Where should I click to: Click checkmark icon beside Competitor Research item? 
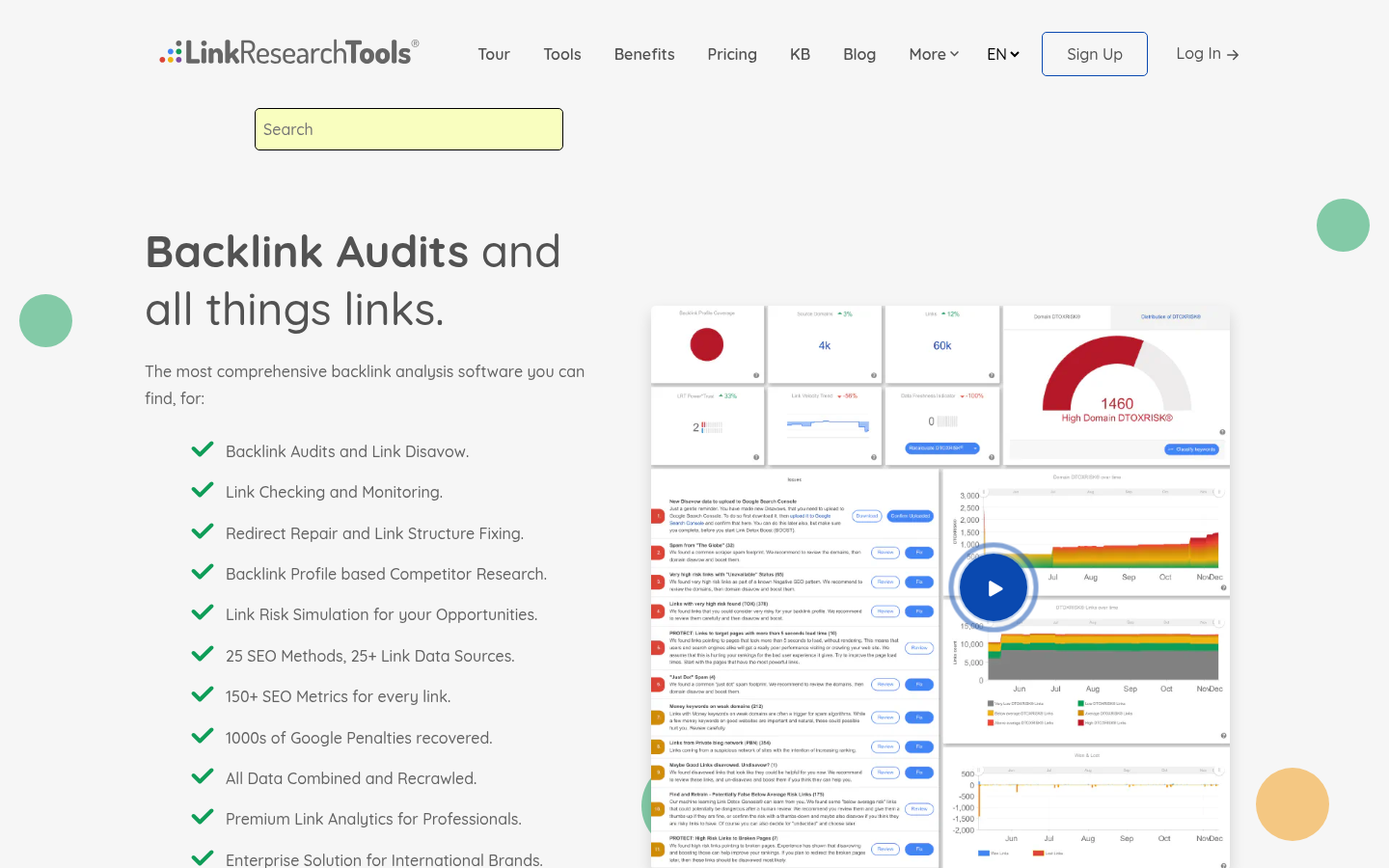tap(203, 572)
